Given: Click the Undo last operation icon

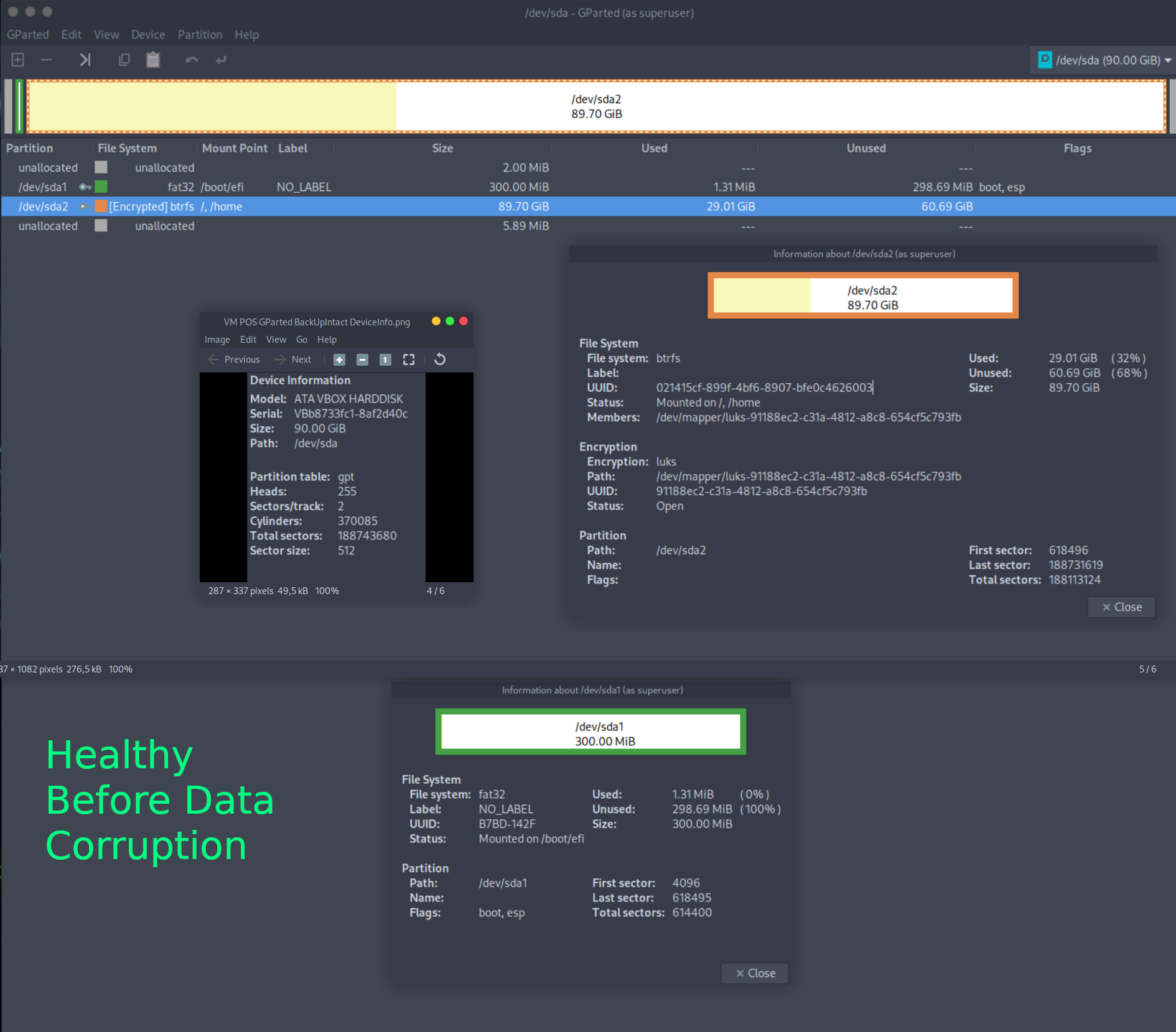Looking at the screenshot, I should click(192, 60).
